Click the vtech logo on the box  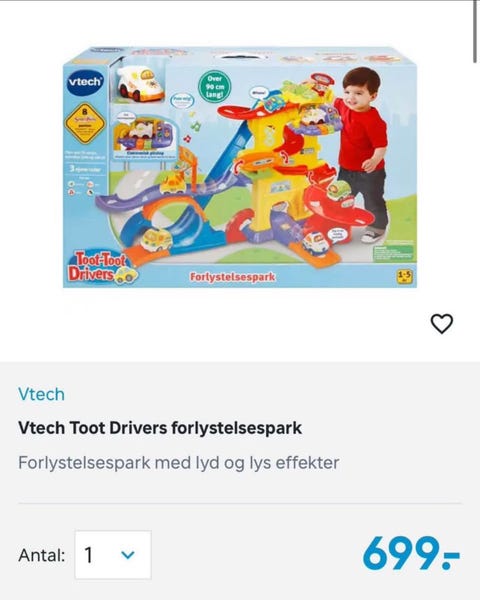tap(86, 82)
